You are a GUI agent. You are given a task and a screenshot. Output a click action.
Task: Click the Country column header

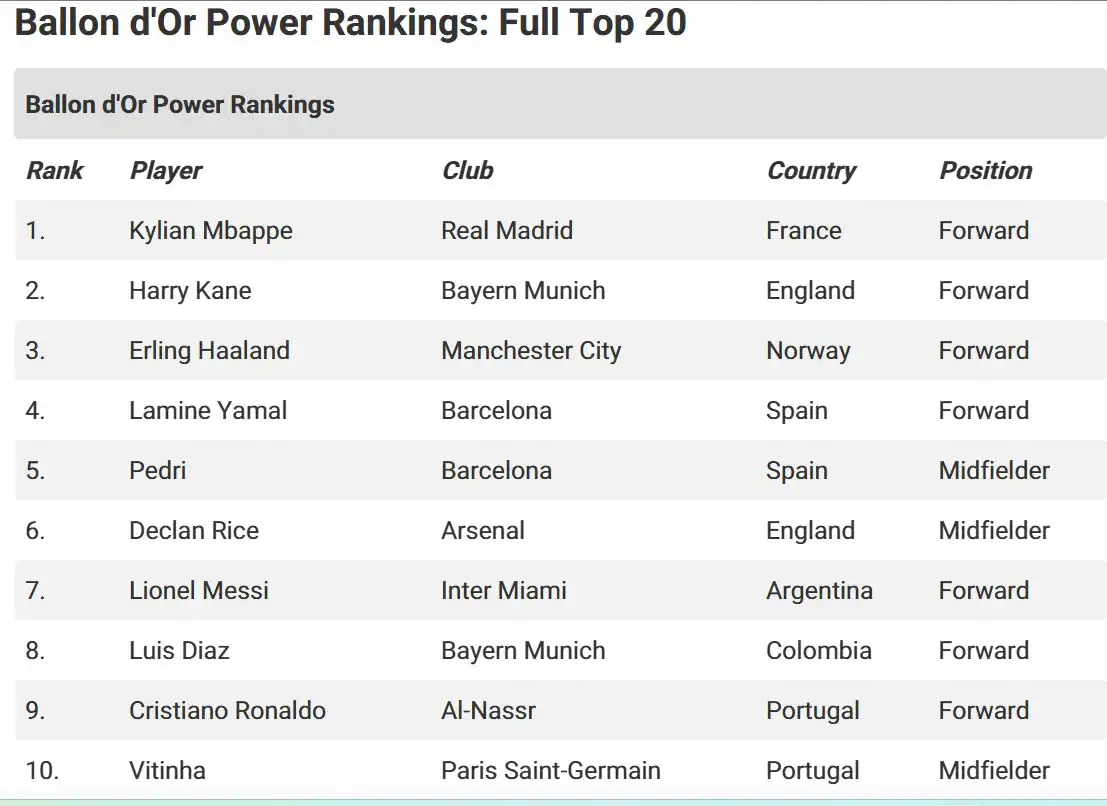tap(811, 171)
